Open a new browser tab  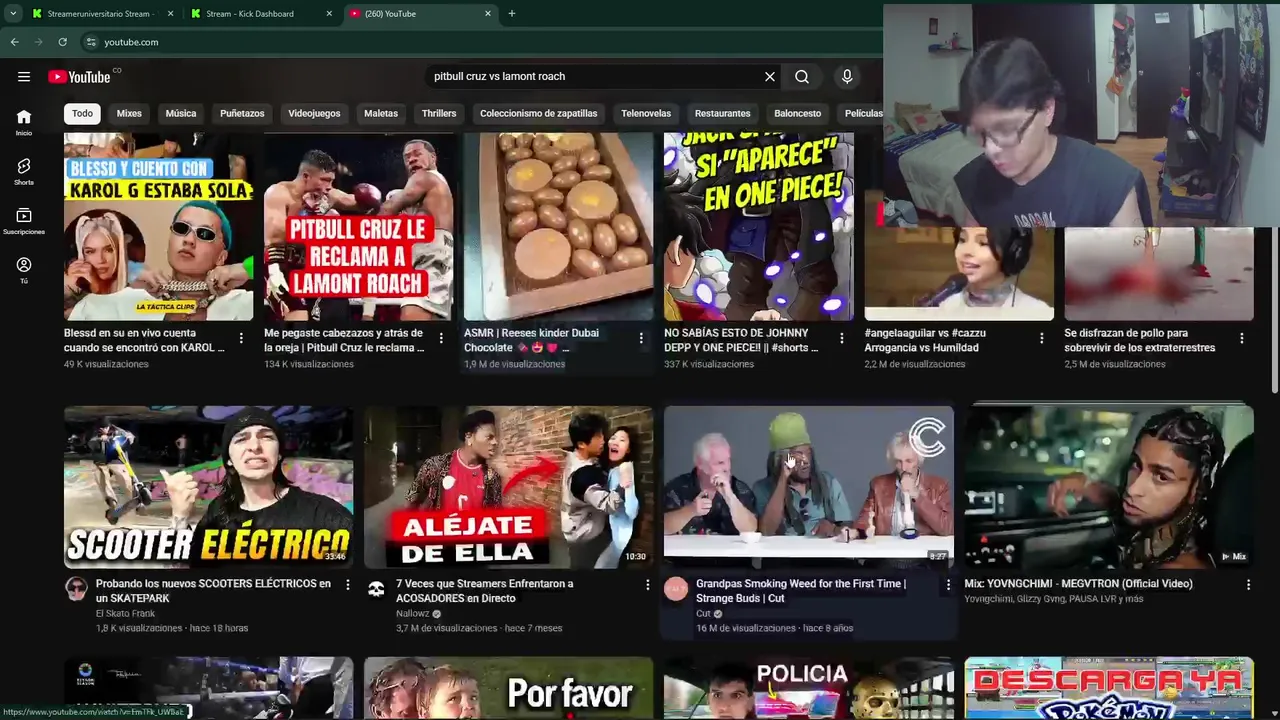(512, 14)
